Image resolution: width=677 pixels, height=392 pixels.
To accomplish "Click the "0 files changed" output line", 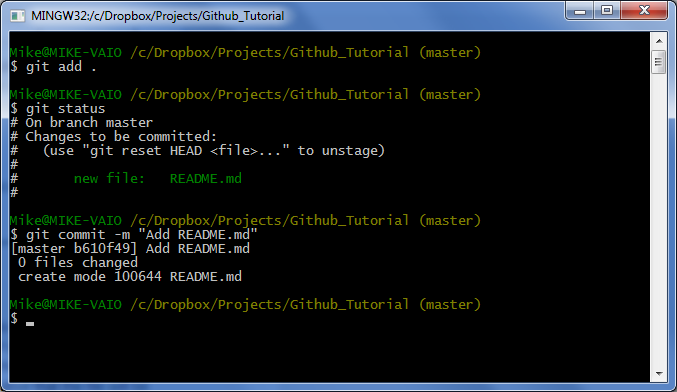I will pos(78,262).
